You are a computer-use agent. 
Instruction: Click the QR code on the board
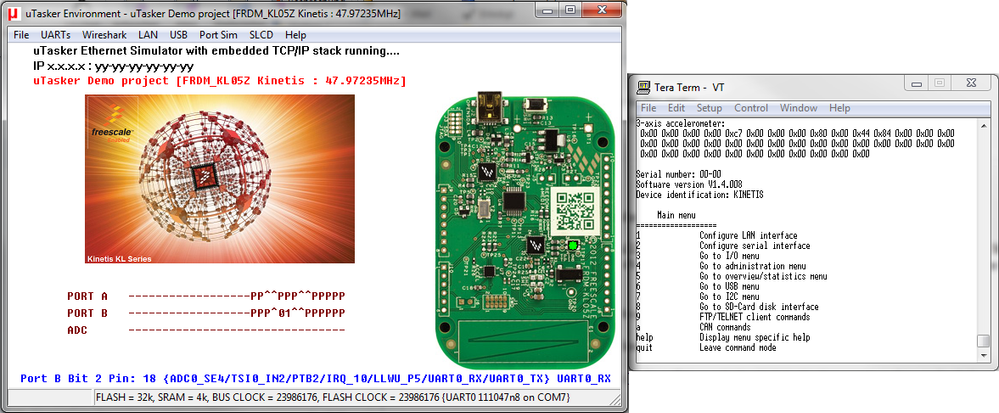click(574, 211)
